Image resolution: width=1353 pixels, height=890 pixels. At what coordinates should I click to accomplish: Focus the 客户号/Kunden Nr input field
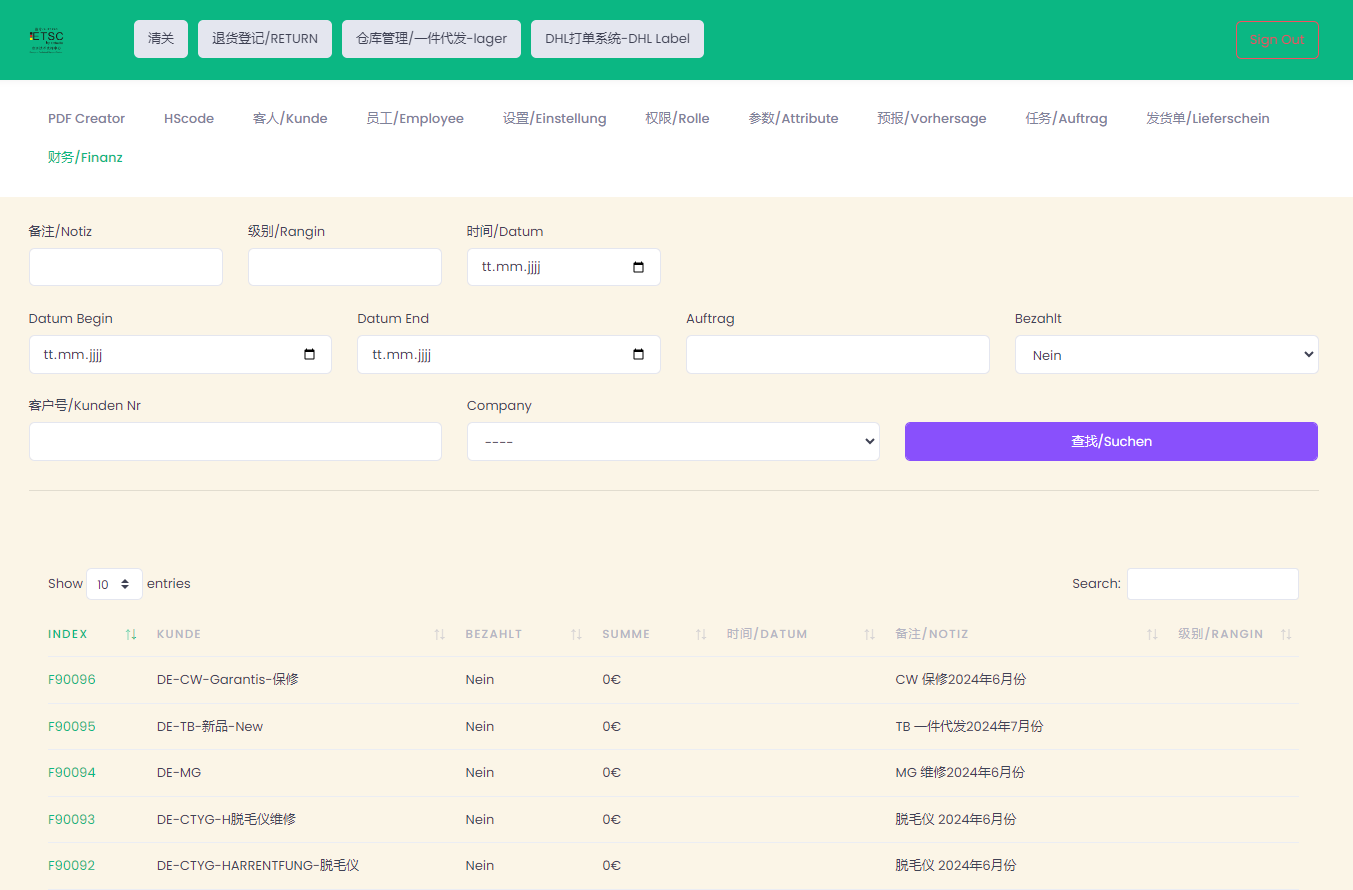point(235,442)
